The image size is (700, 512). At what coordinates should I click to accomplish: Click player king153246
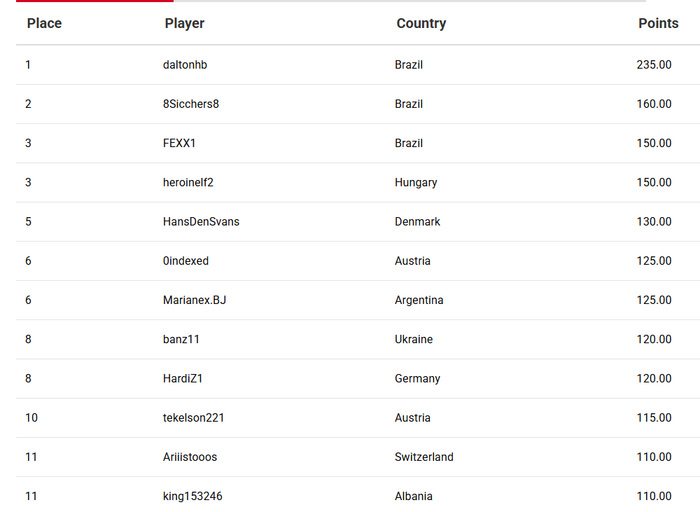click(193, 496)
